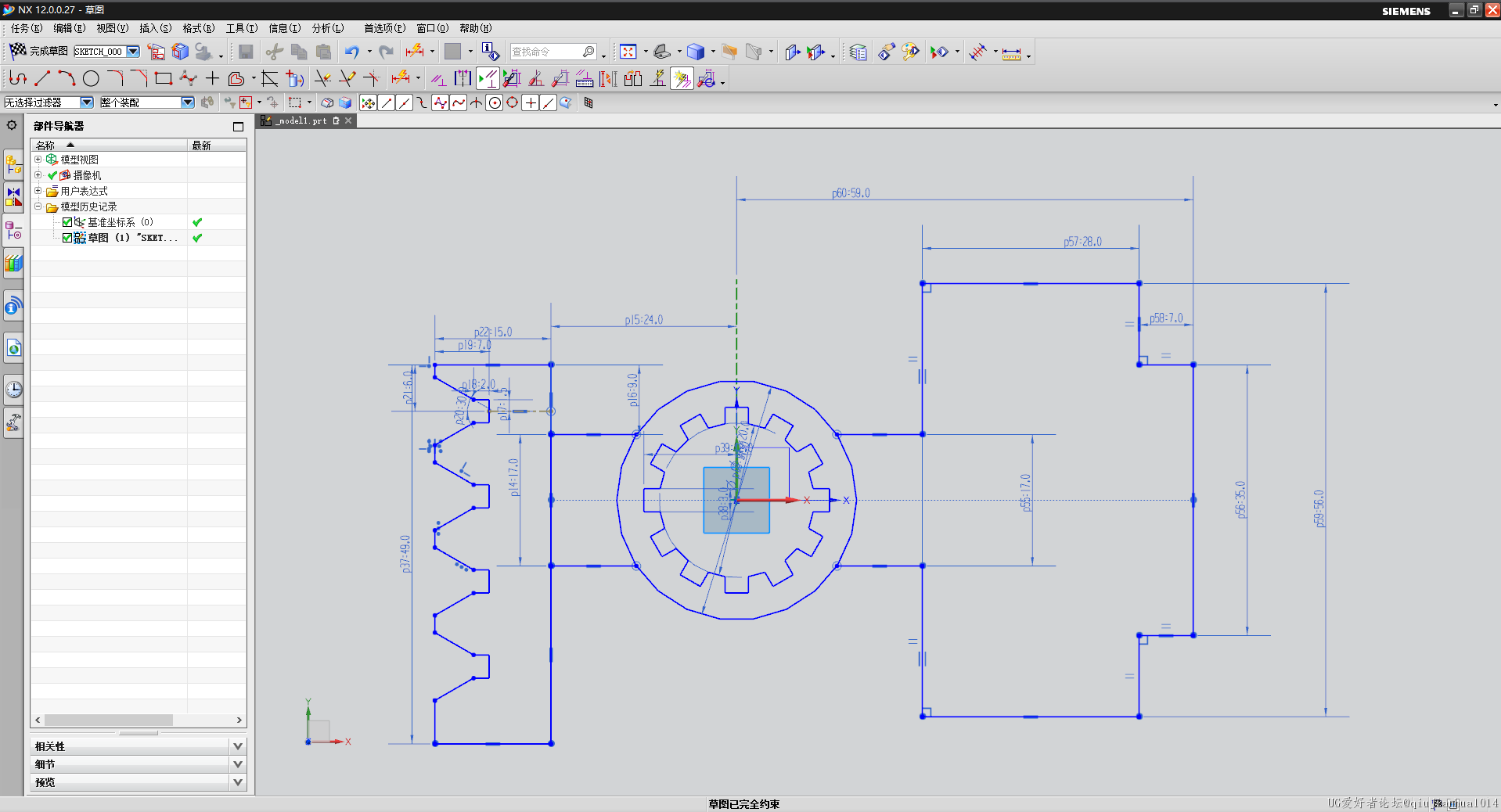The height and width of the screenshot is (812, 1501).
Task: Toggle the Arc Center snap option
Action: 495,102
